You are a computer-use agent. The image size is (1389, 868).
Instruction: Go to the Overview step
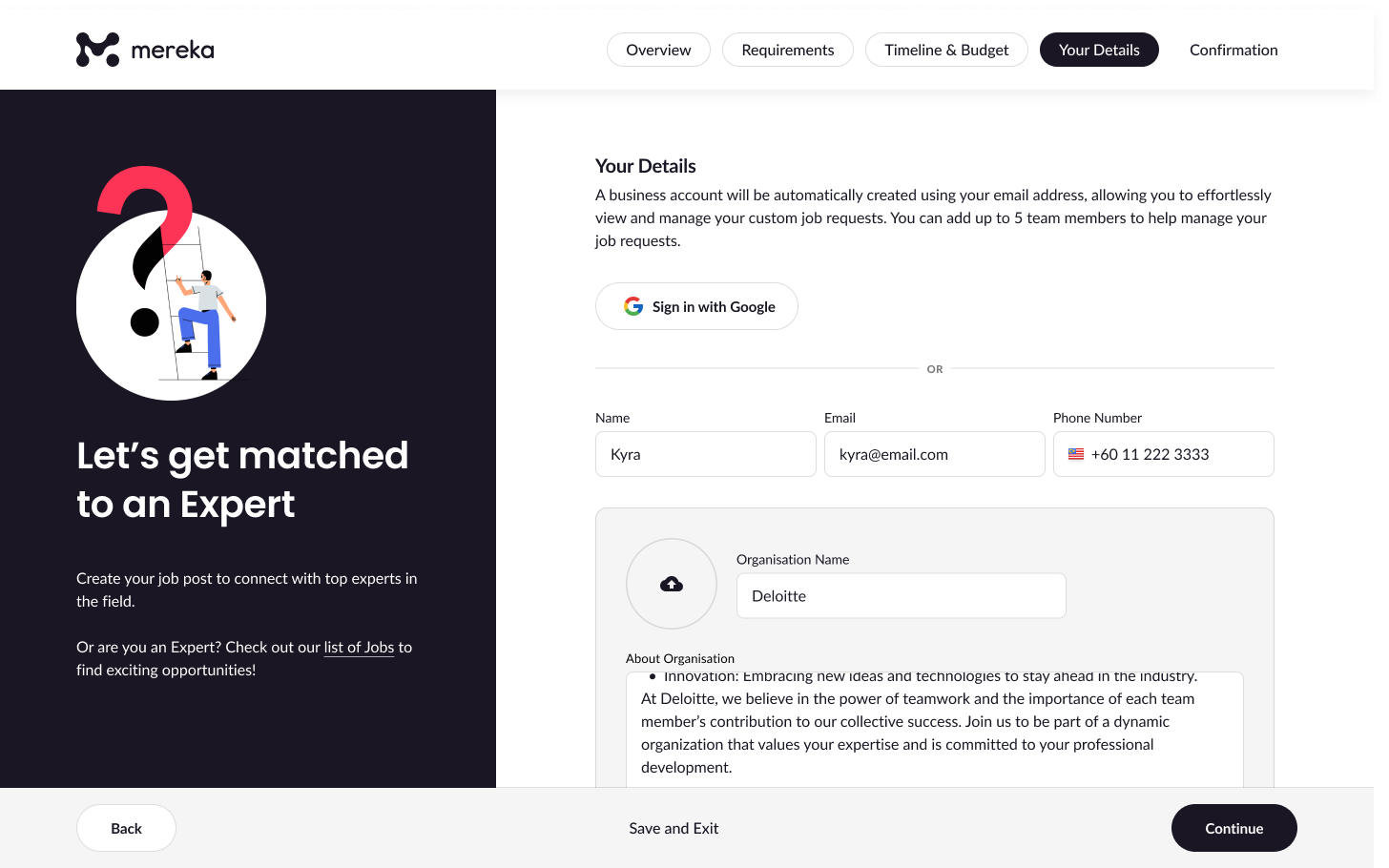coord(658,51)
